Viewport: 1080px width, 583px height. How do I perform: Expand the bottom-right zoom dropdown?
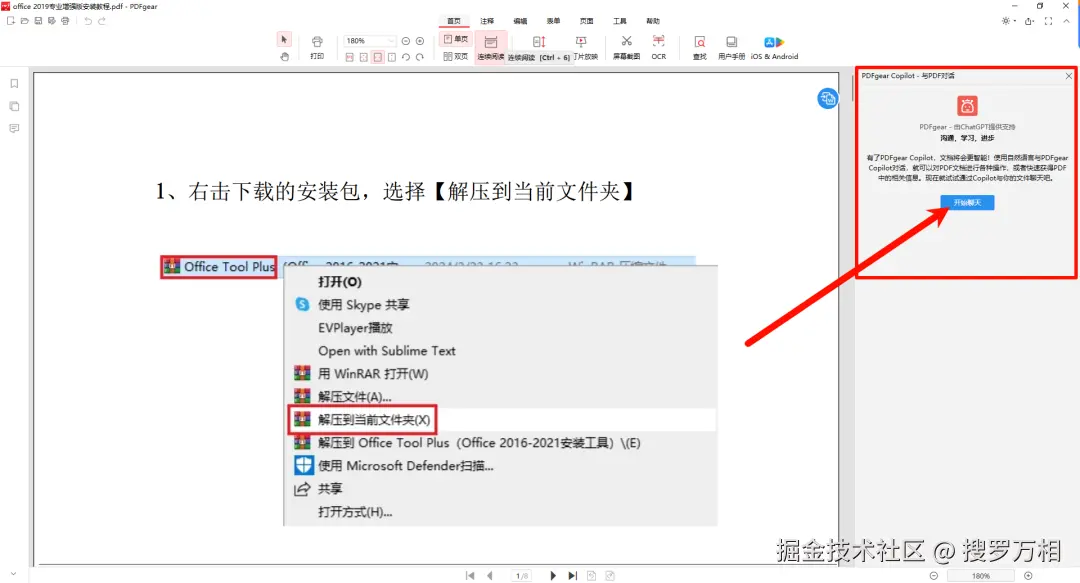click(981, 575)
